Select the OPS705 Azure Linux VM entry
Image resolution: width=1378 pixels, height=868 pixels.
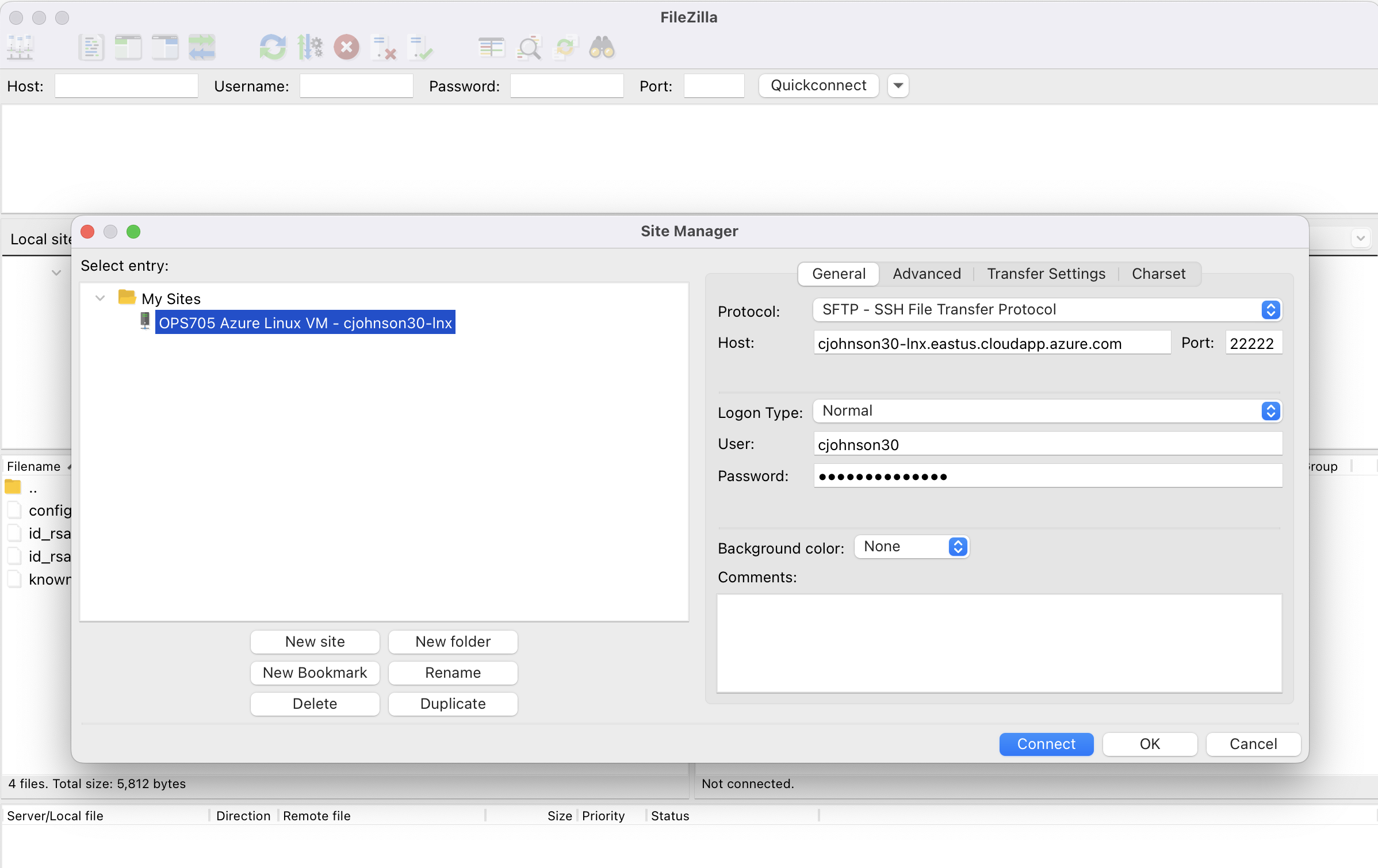pos(304,322)
